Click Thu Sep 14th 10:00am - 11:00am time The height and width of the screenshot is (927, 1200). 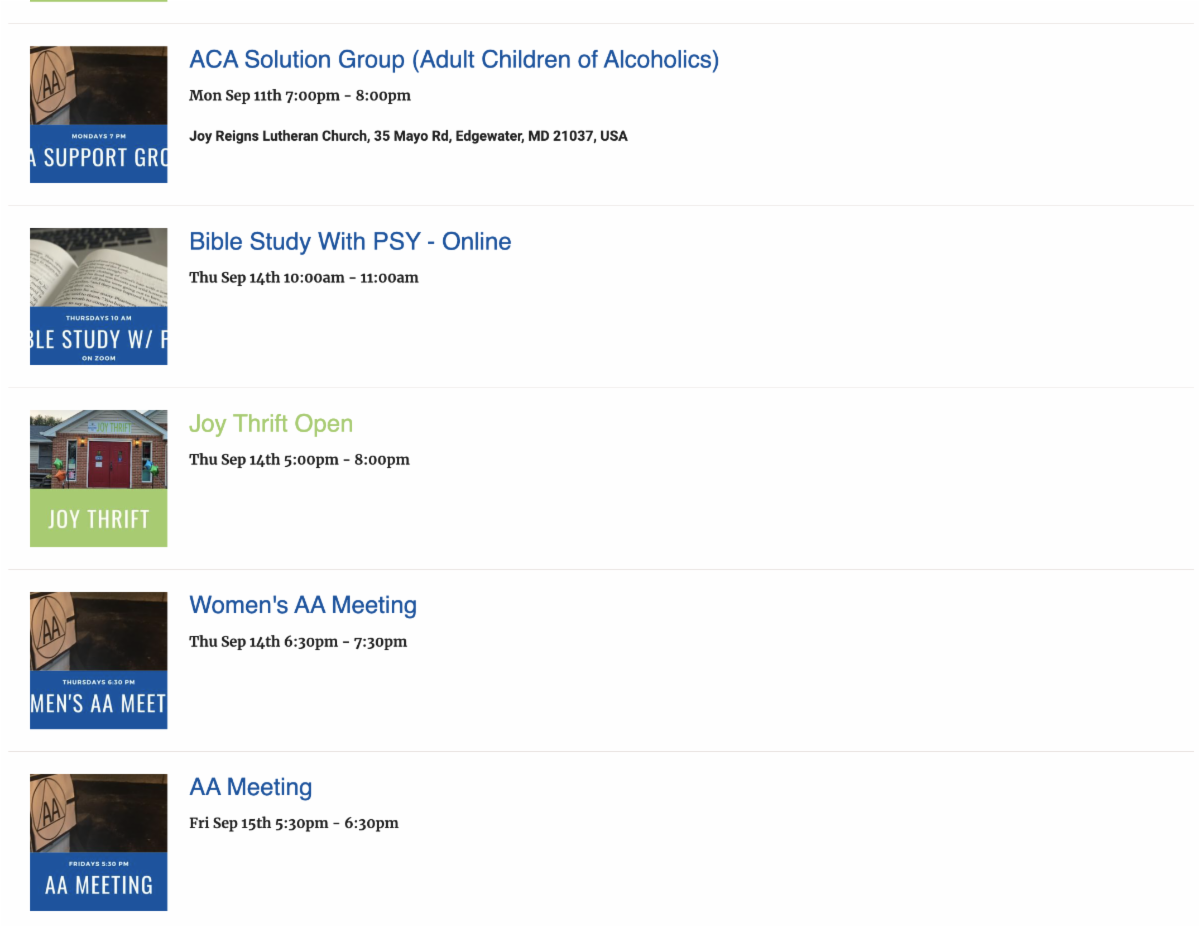pyautogui.click(x=304, y=278)
